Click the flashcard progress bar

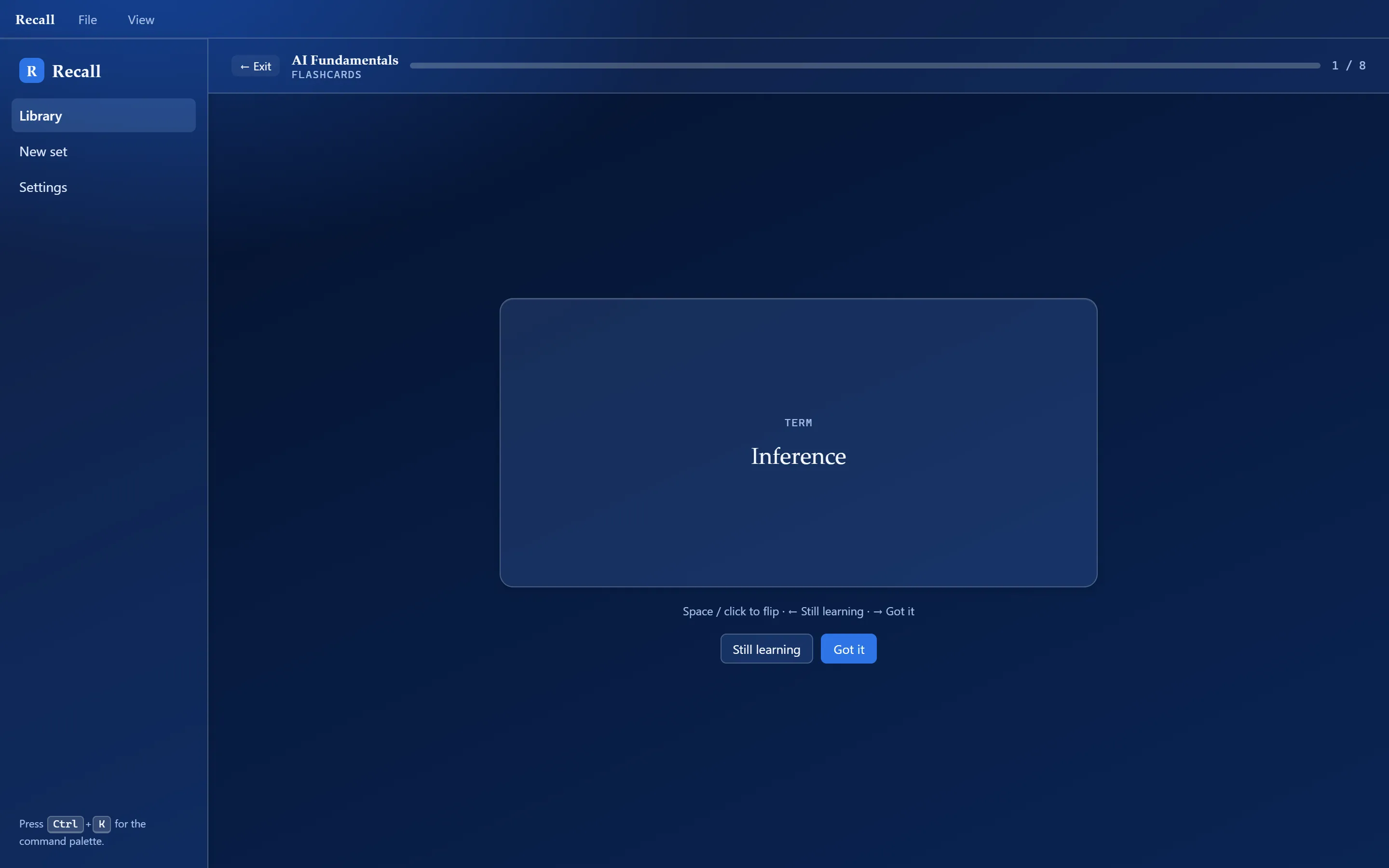tap(865, 66)
